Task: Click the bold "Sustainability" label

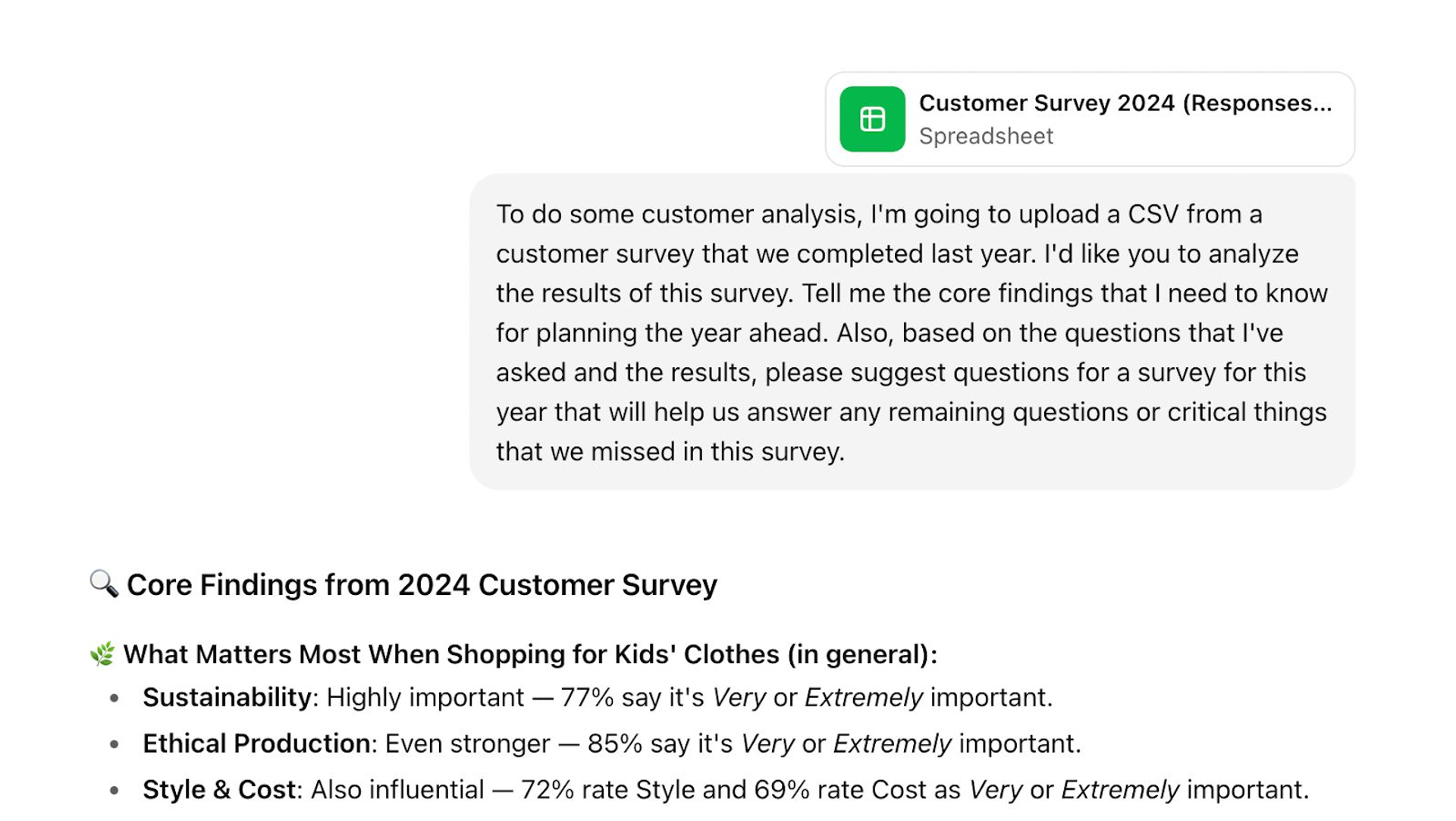Action: [227, 697]
